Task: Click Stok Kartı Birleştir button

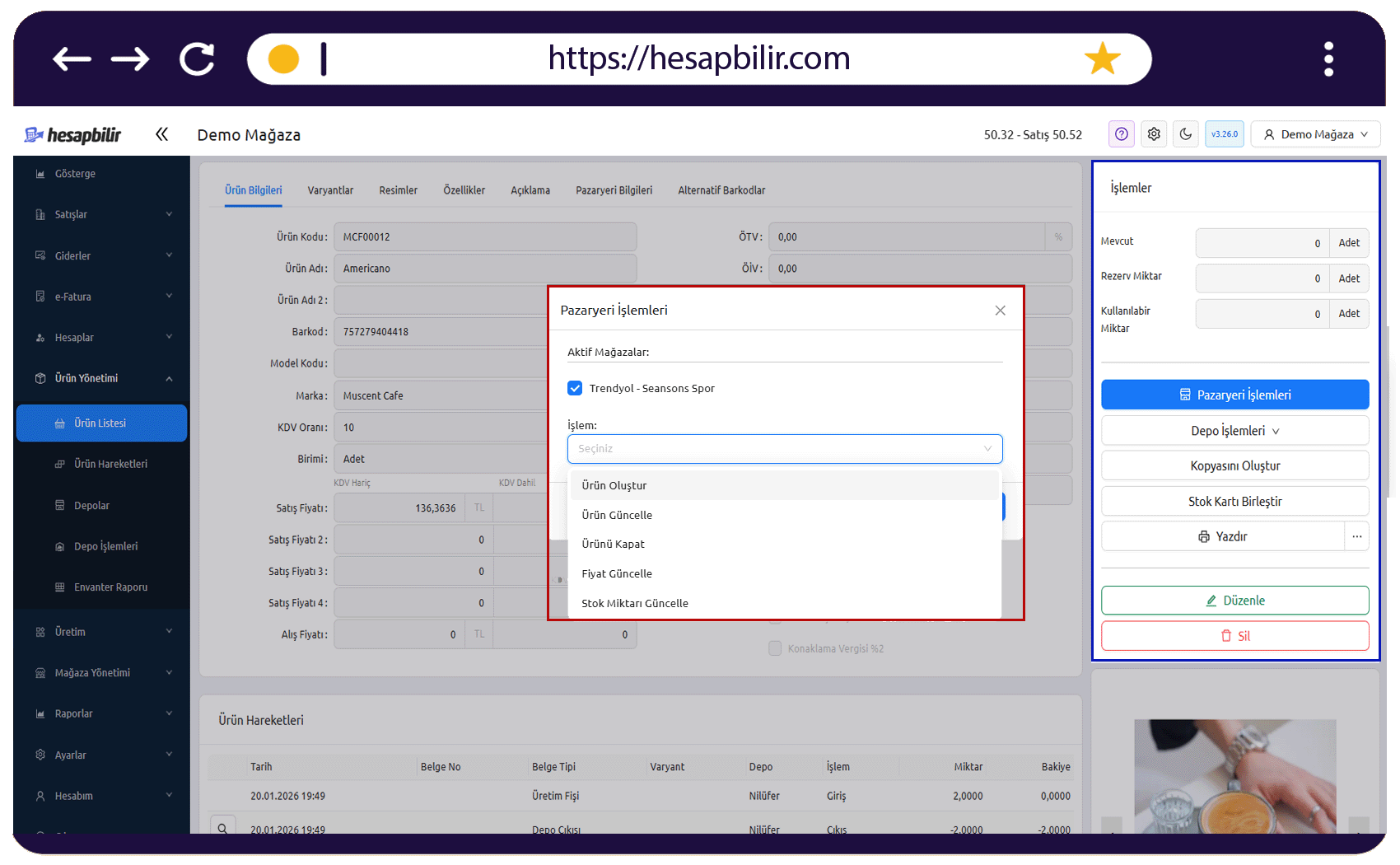Action: 1234,502
